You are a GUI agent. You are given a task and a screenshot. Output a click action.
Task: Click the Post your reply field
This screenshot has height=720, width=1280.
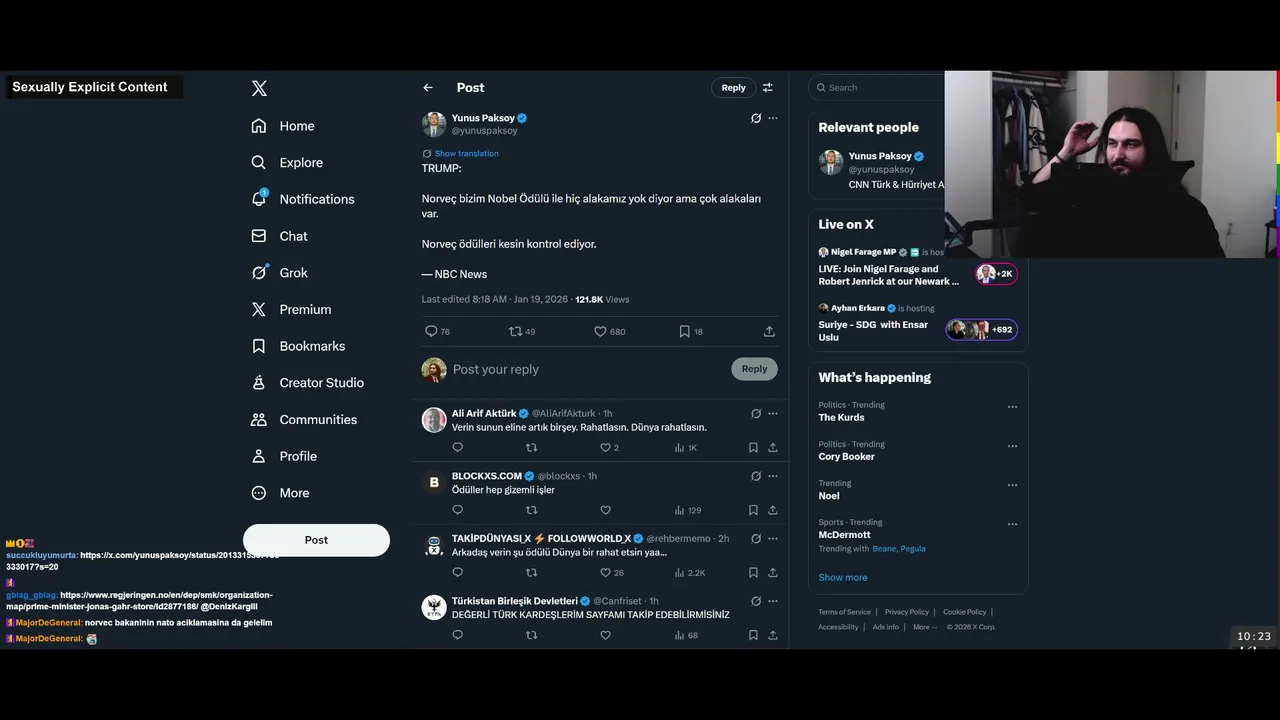click(588, 369)
